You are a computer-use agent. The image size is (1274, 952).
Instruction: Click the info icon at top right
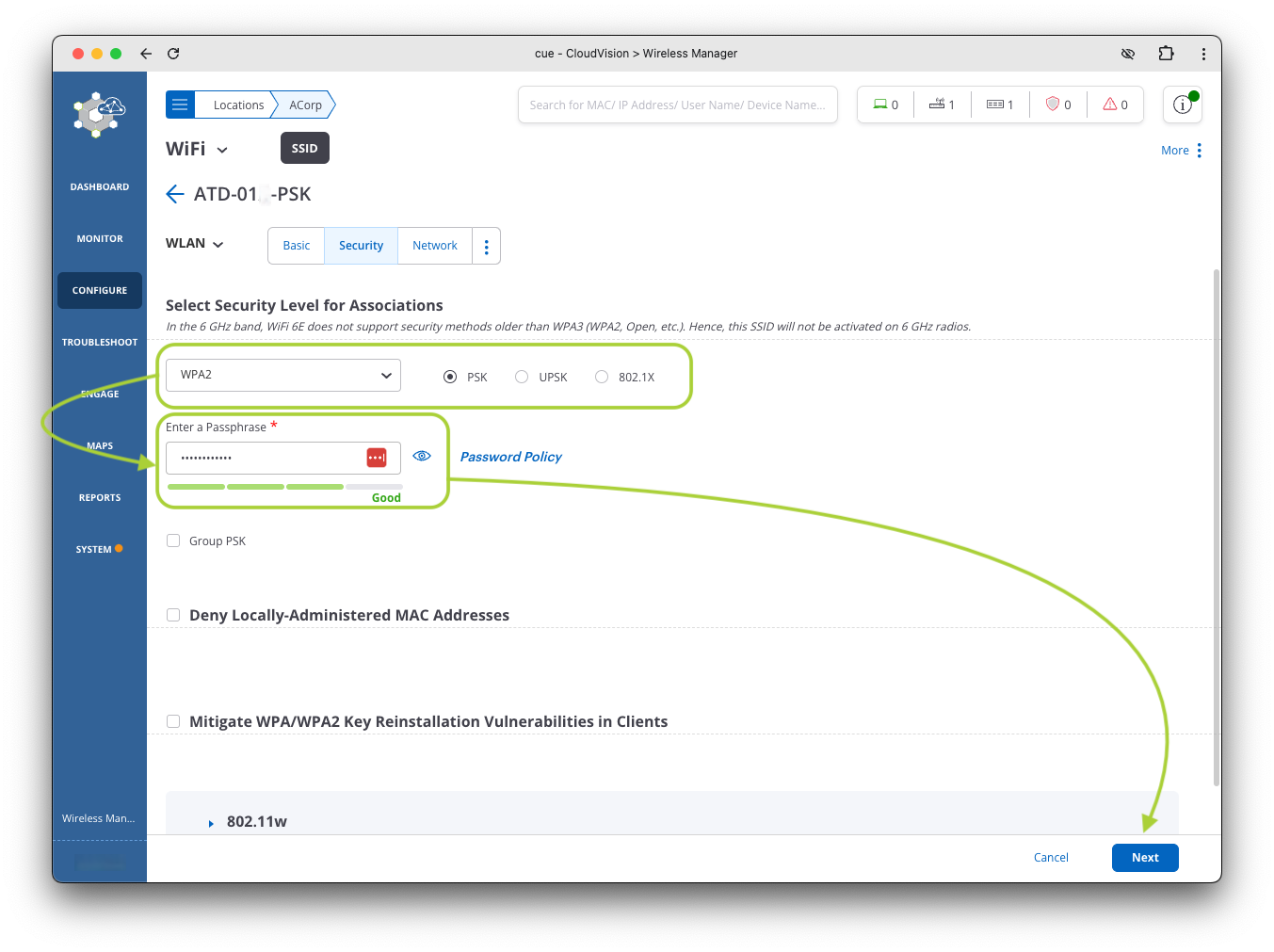1182,105
